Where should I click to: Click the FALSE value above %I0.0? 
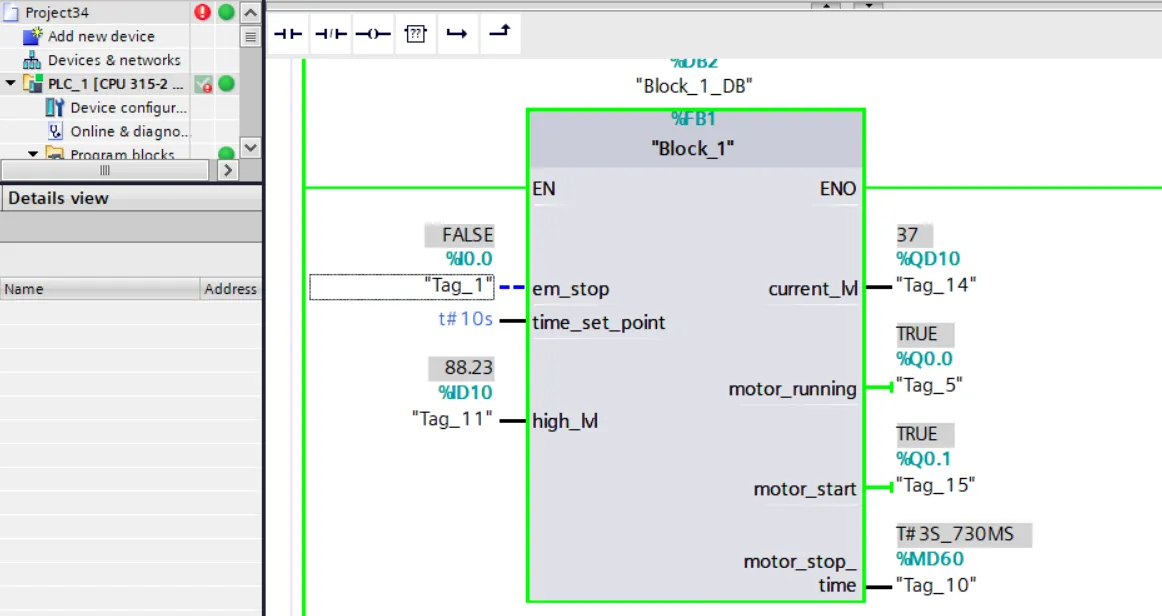[459, 235]
